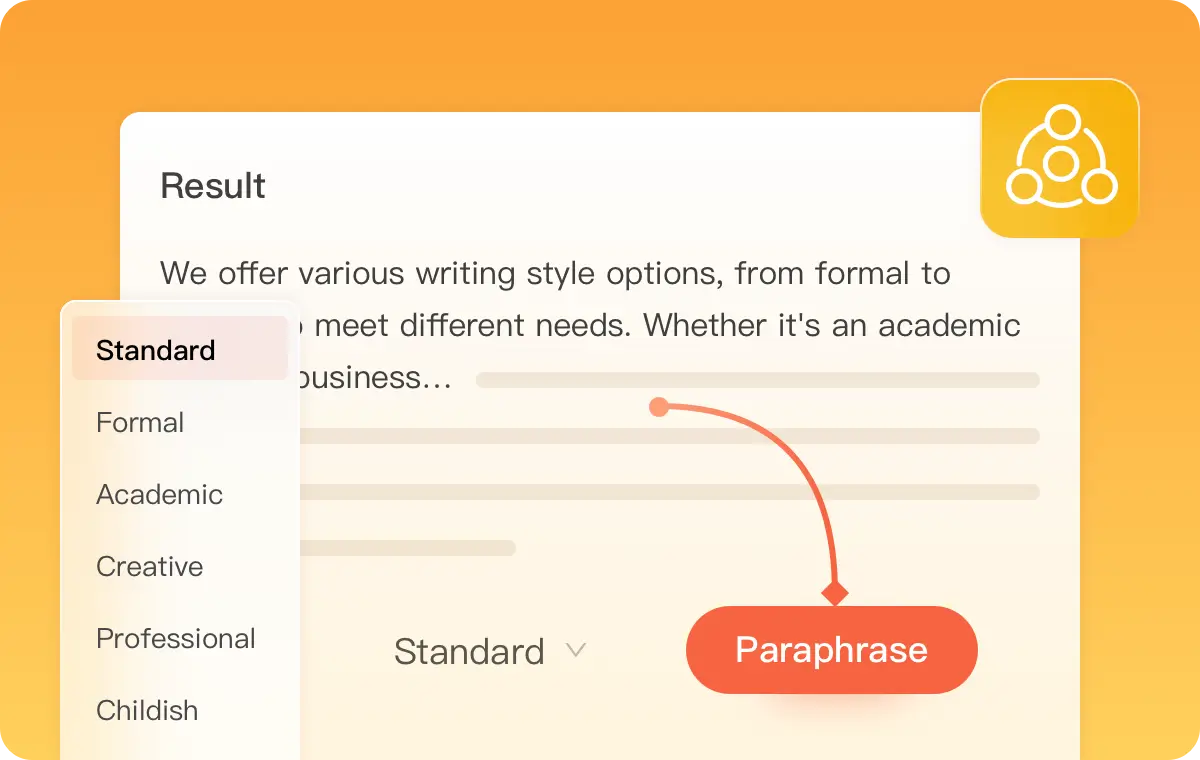Click the "meet different needs" result line

[x=660, y=325]
